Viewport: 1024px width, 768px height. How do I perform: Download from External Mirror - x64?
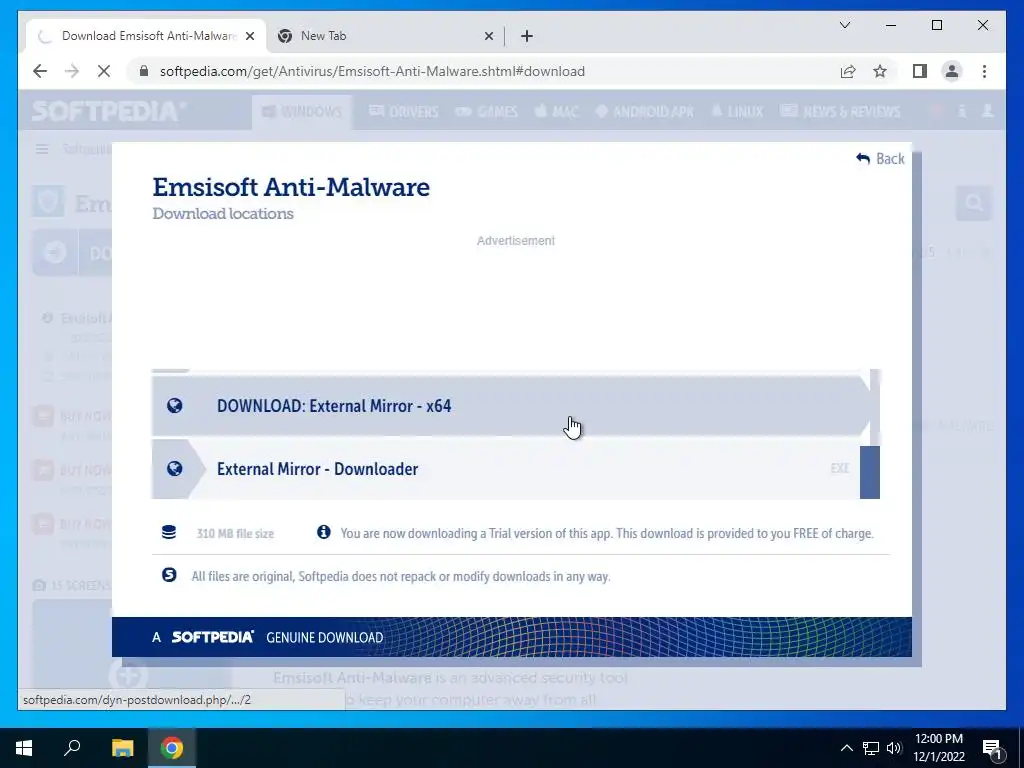pos(511,406)
